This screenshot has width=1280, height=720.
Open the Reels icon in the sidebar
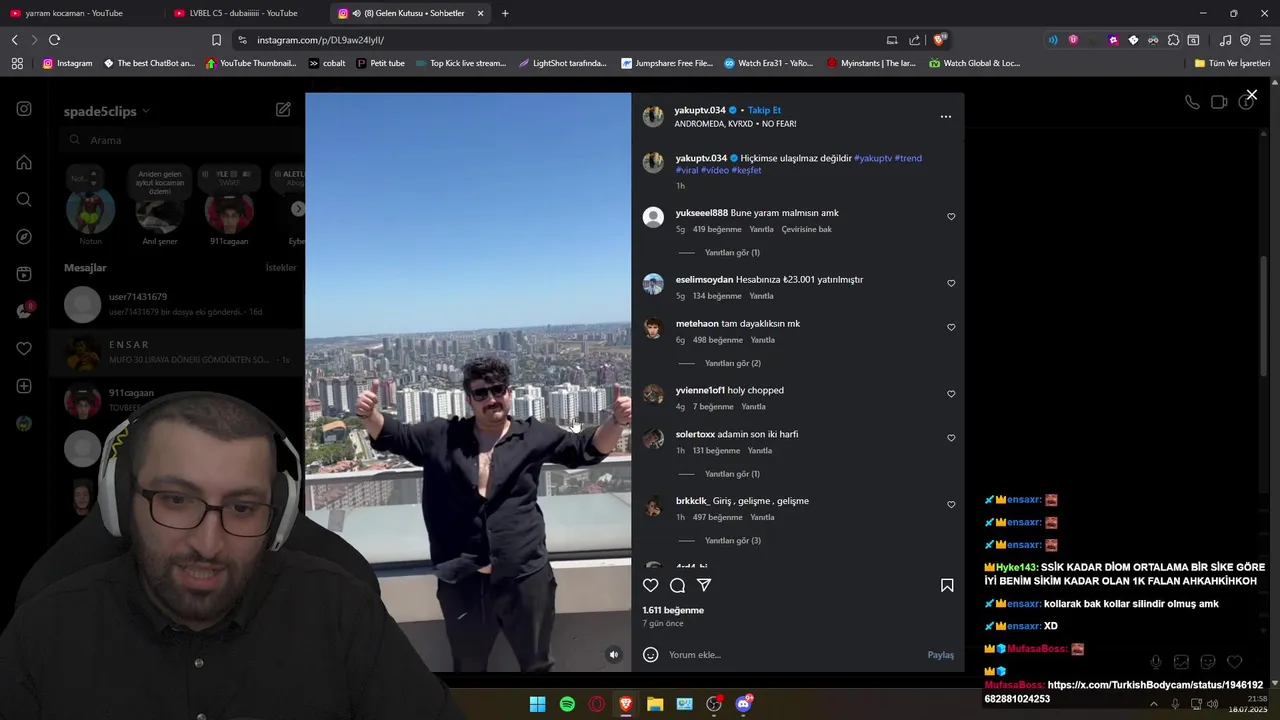coord(24,274)
